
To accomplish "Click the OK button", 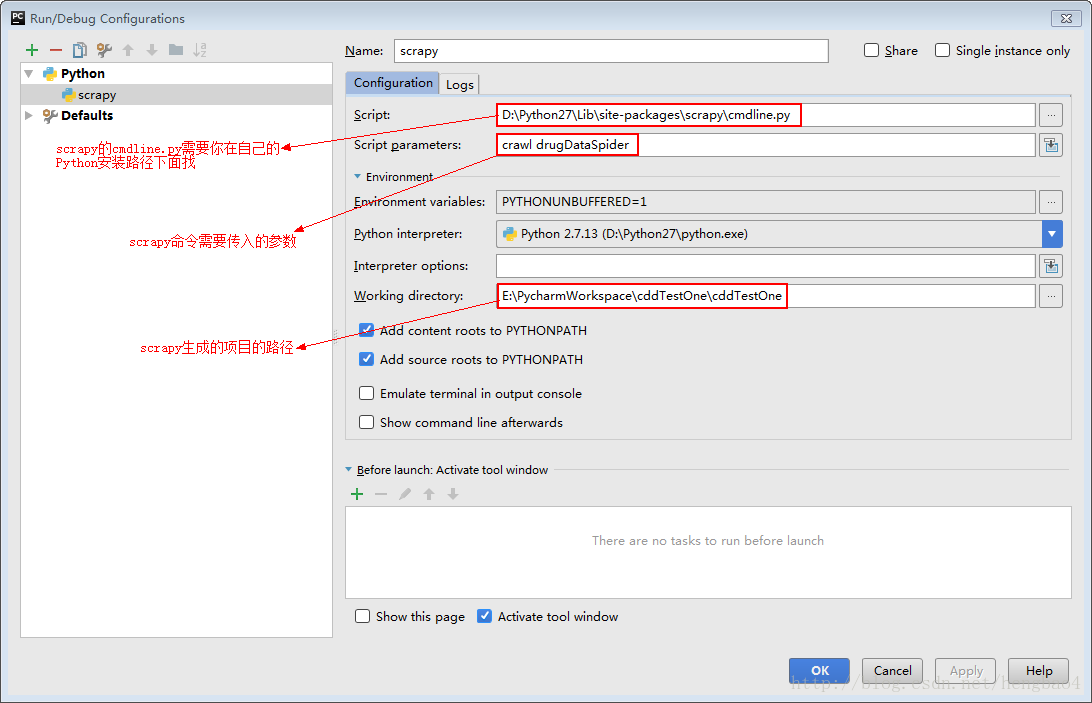I will (x=820, y=670).
